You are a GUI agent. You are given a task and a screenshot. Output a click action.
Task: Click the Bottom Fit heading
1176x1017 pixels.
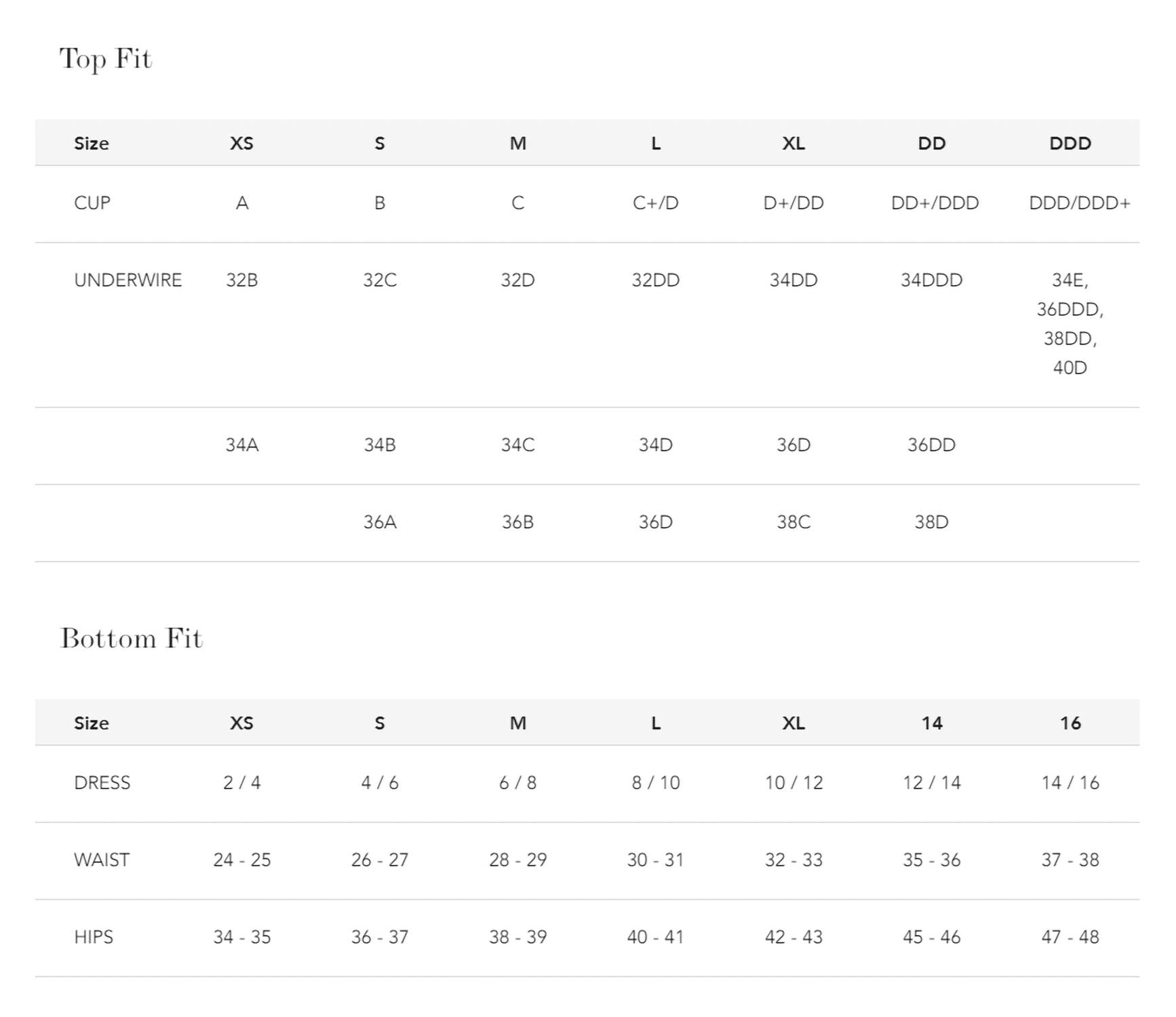click(x=132, y=639)
